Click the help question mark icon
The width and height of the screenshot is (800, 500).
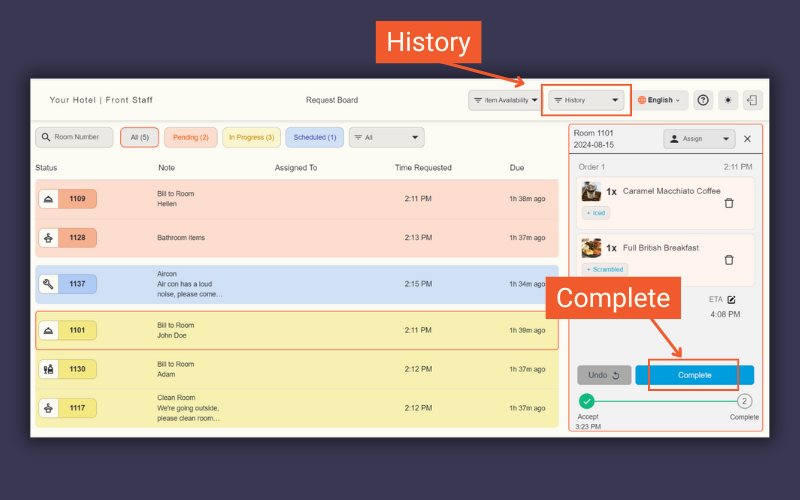click(x=703, y=100)
